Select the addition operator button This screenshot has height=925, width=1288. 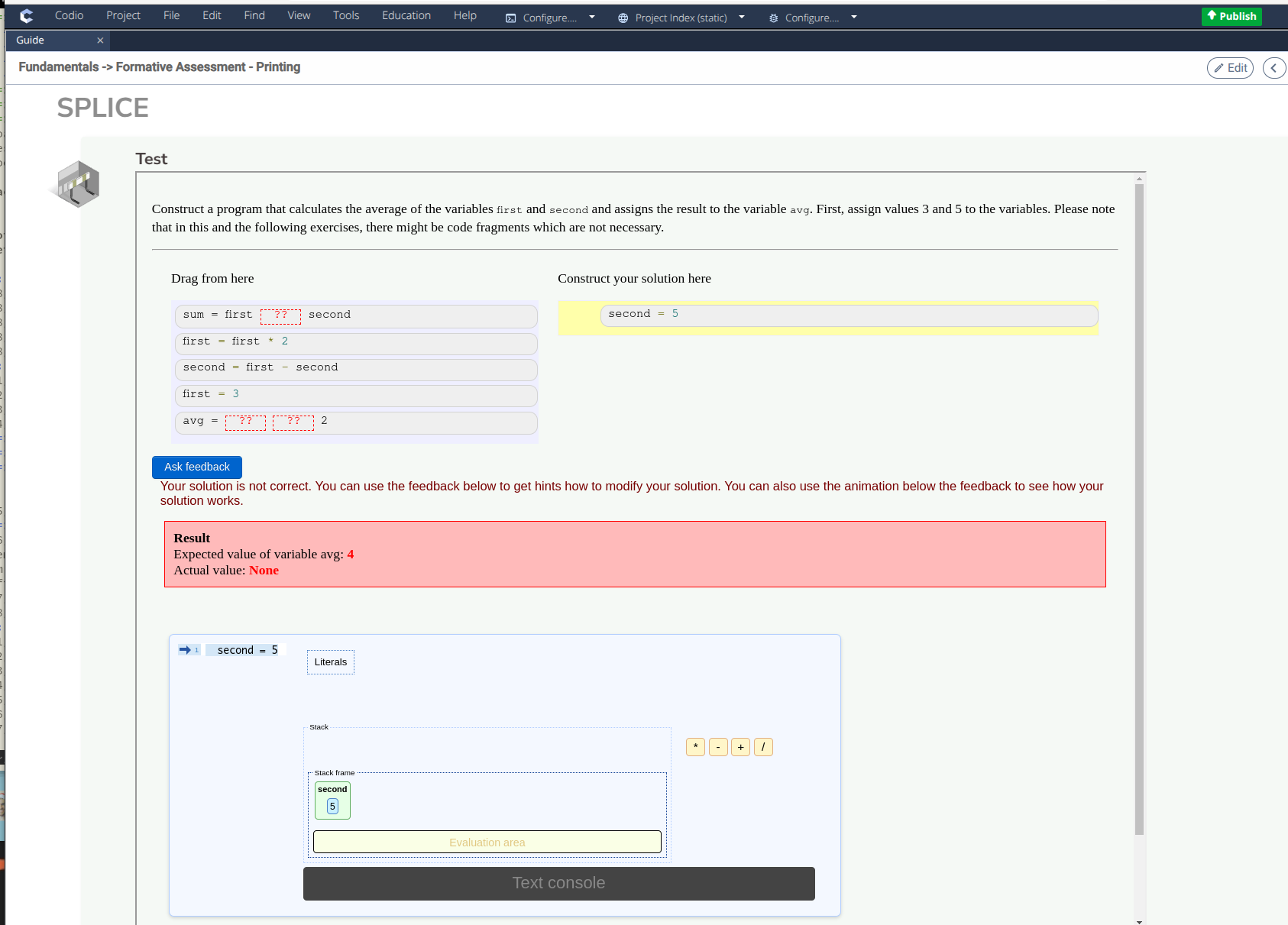(741, 747)
